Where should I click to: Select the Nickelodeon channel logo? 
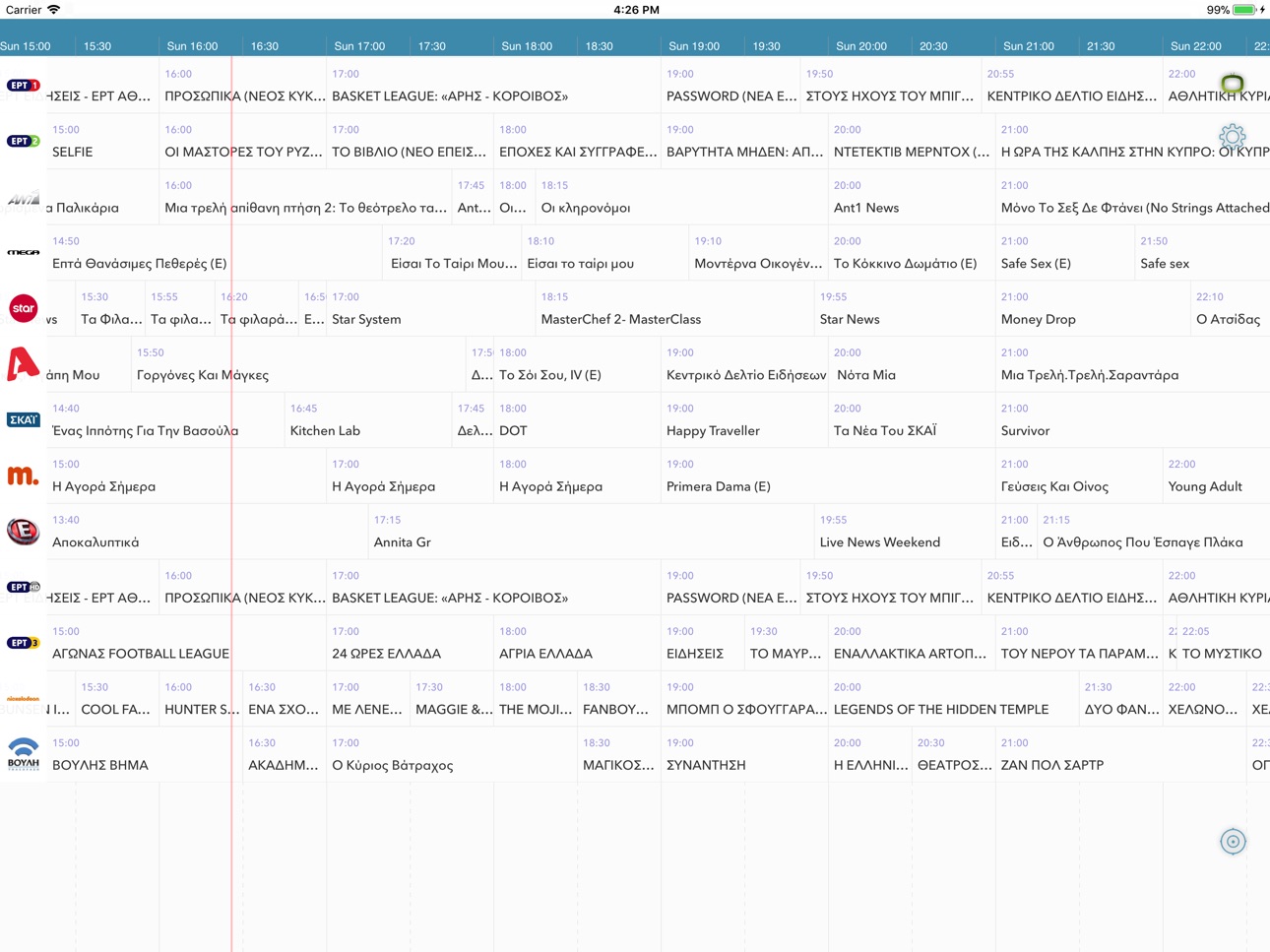pos(23,699)
